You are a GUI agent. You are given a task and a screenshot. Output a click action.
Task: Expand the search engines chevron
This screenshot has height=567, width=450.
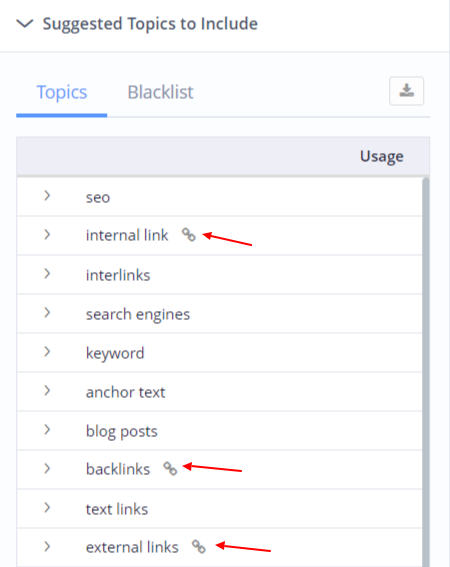[x=47, y=313]
